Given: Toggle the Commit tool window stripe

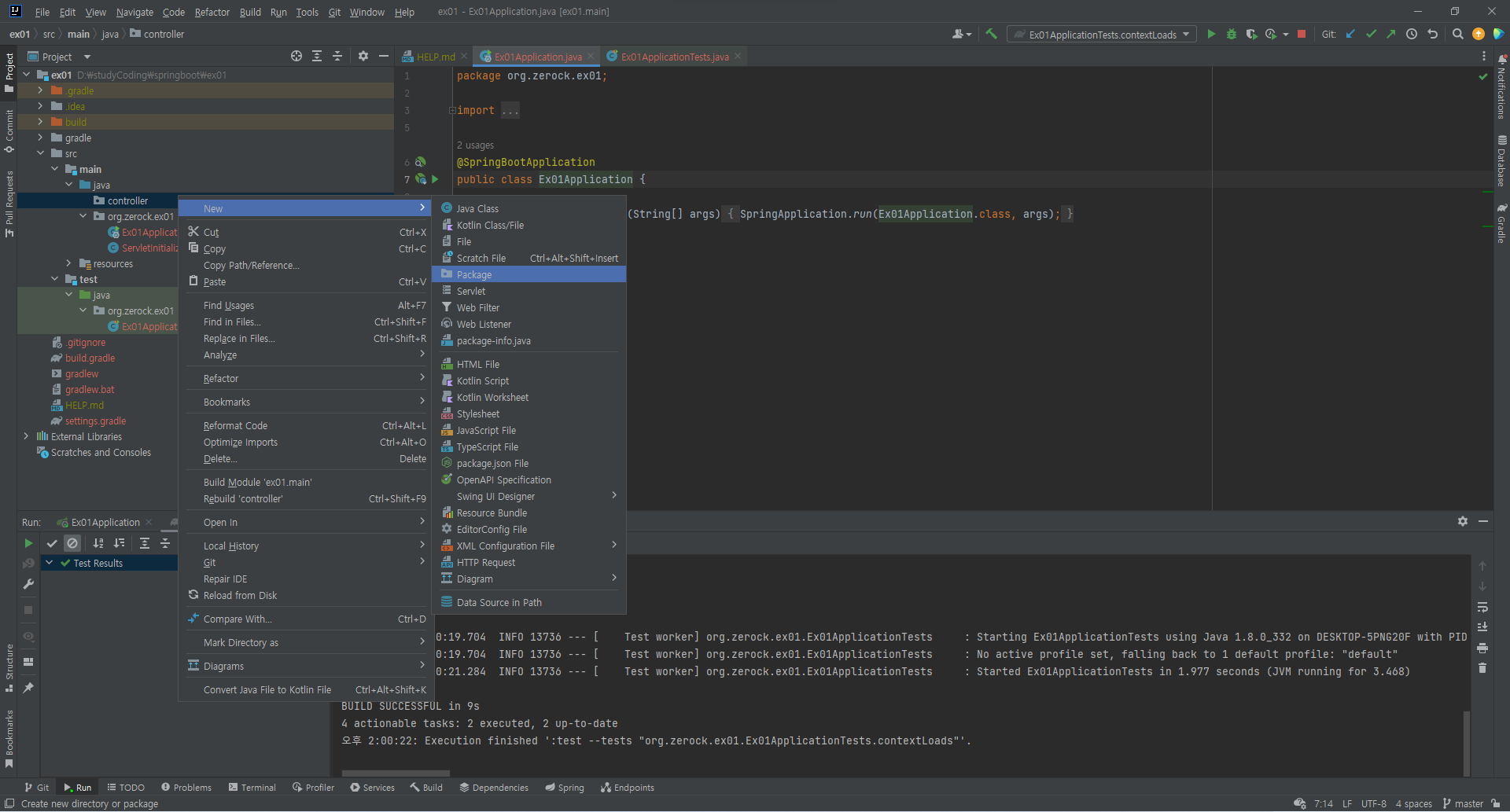Looking at the screenshot, I should 9,131.
